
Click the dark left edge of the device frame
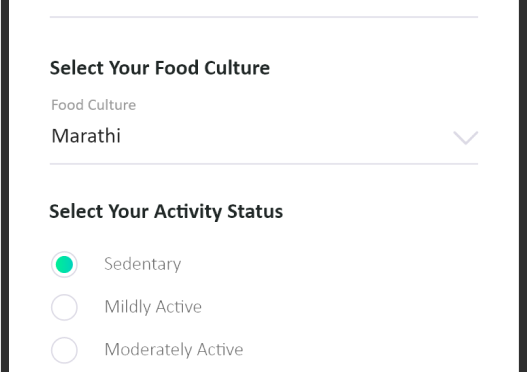(x=5, y=186)
